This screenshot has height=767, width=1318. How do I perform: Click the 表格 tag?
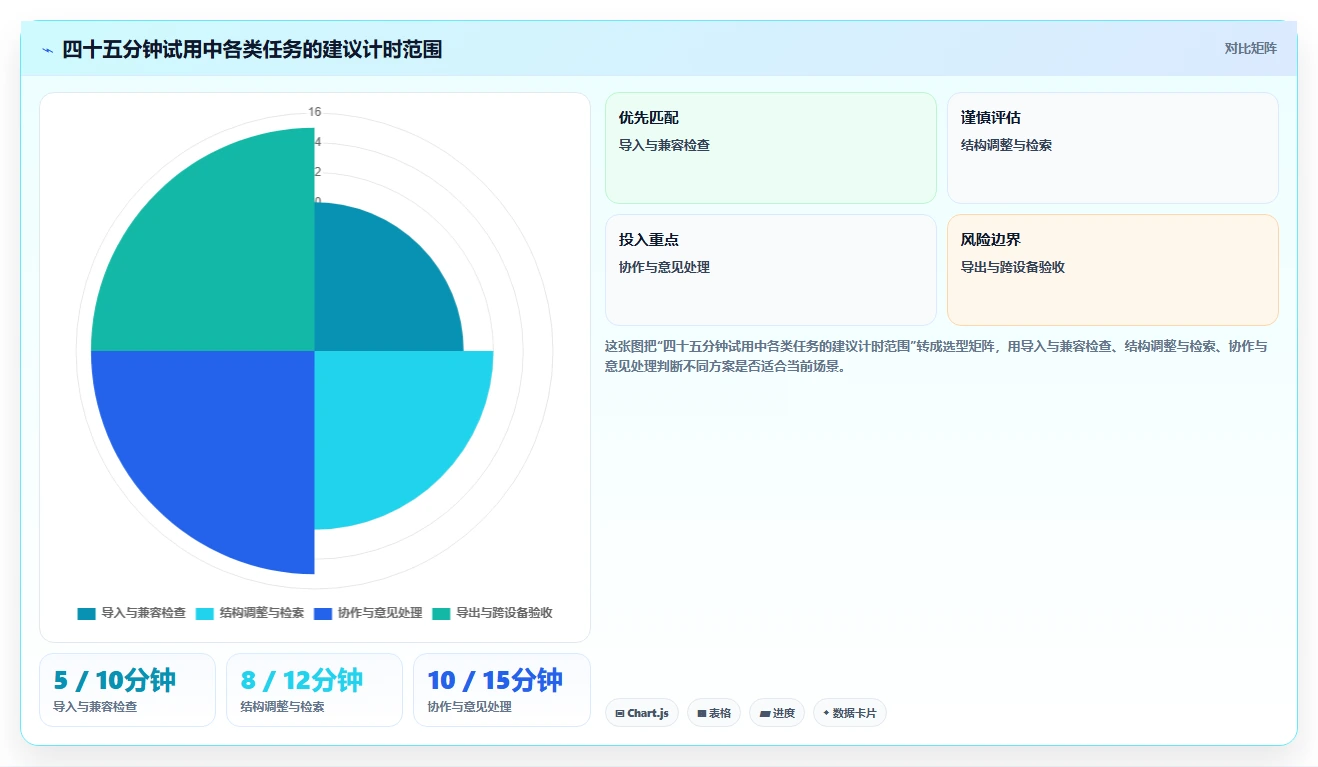pos(714,713)
